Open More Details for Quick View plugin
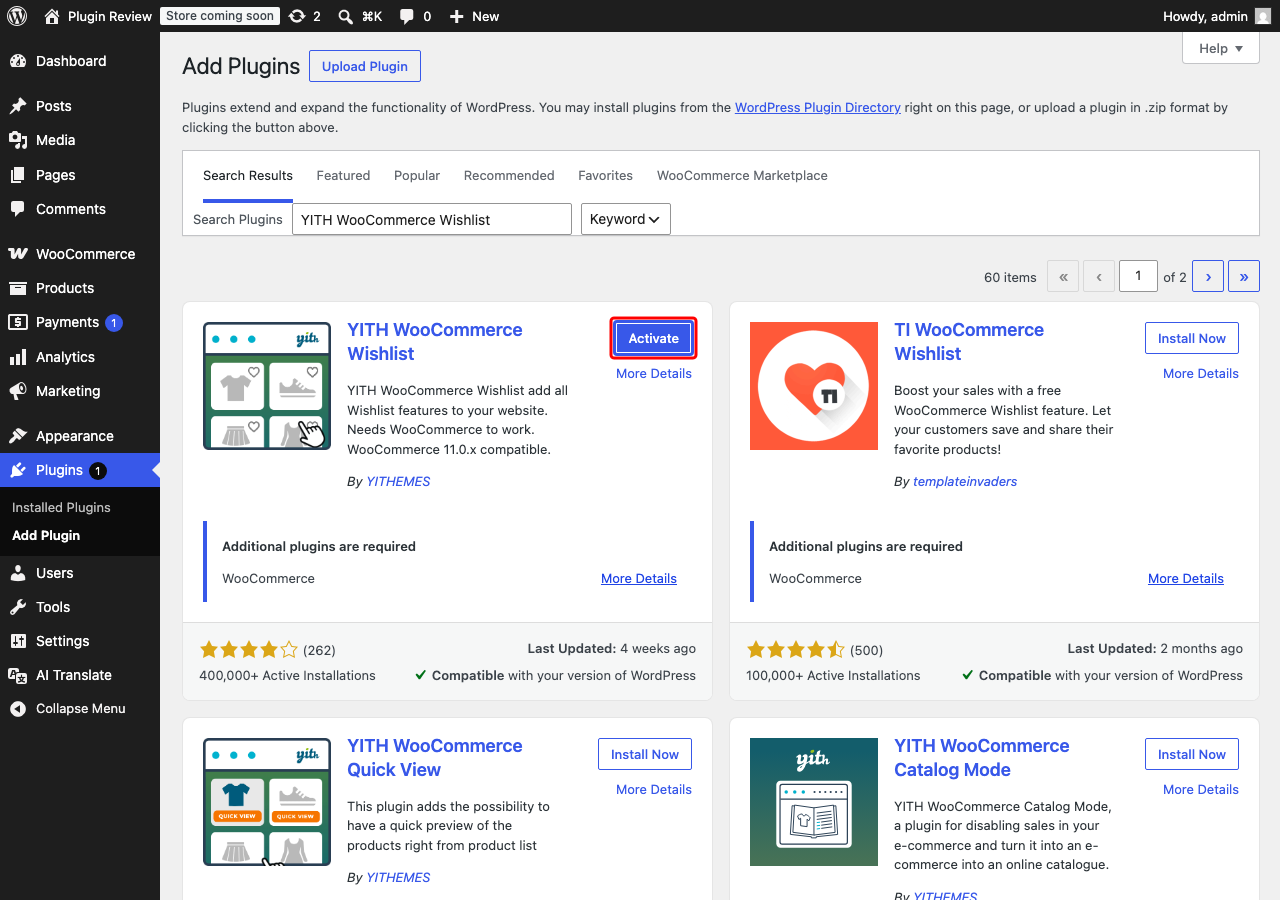 coord(654,789)
